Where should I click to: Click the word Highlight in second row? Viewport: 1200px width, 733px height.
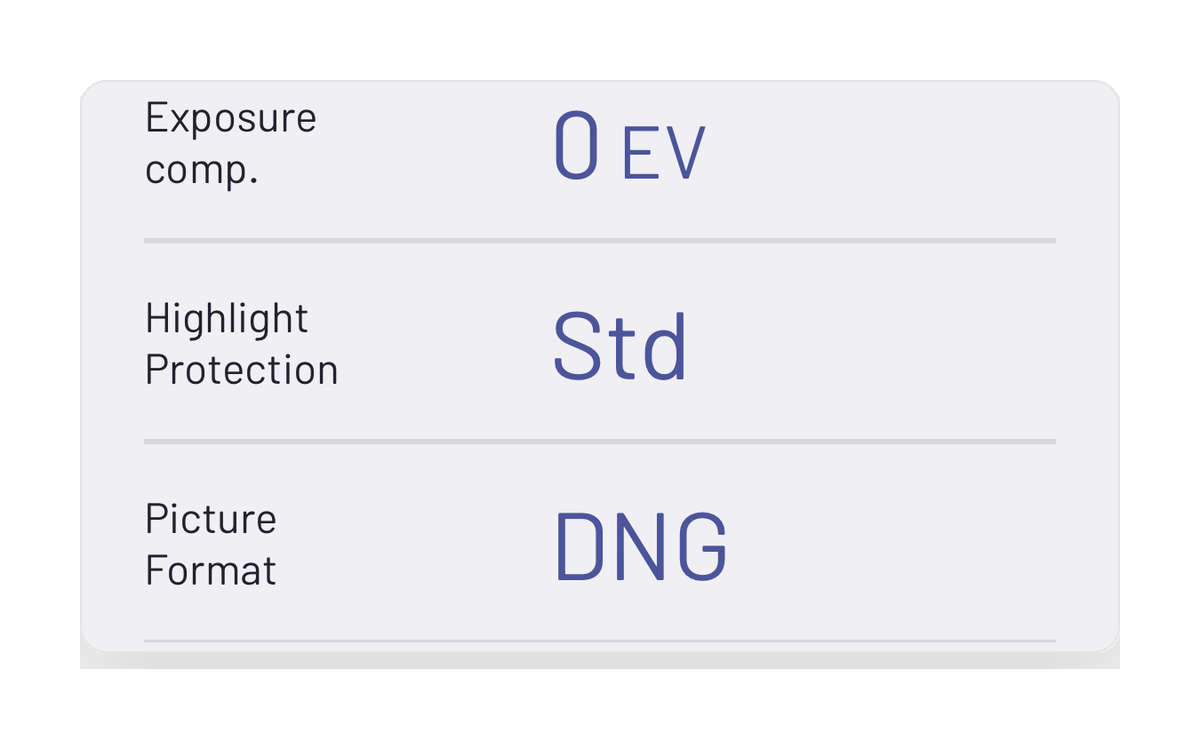pos(227,318)
